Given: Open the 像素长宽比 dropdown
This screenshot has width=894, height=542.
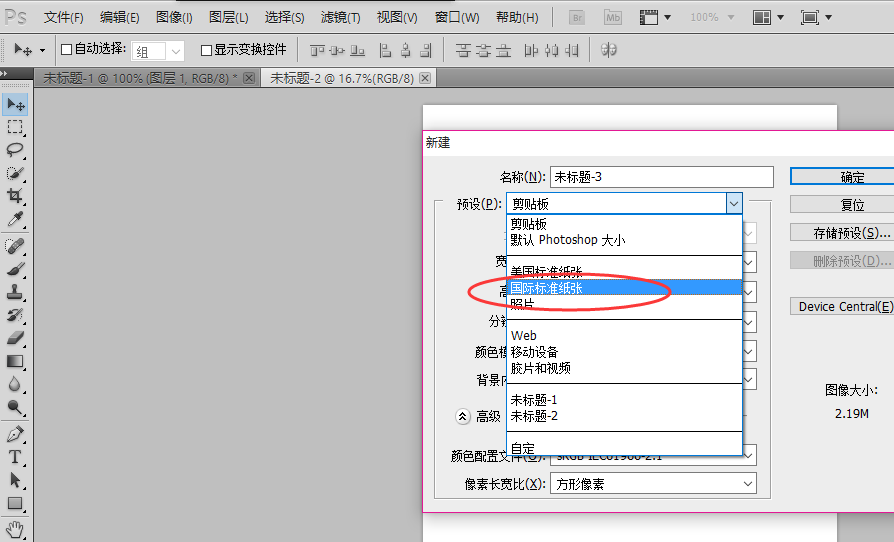Looking at the screenshot, I should tap(653, 484).
